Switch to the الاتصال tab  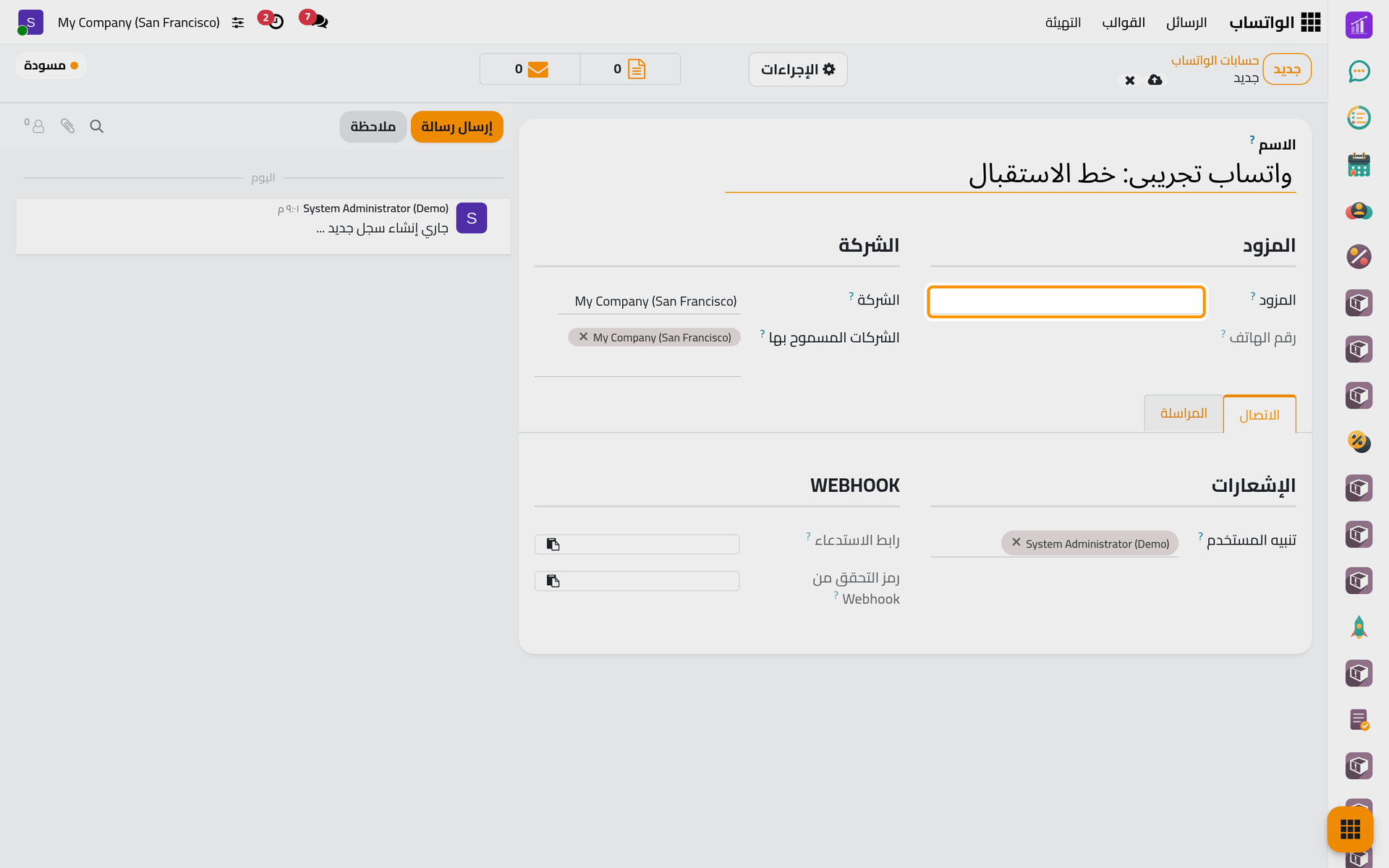(1260, 414)
